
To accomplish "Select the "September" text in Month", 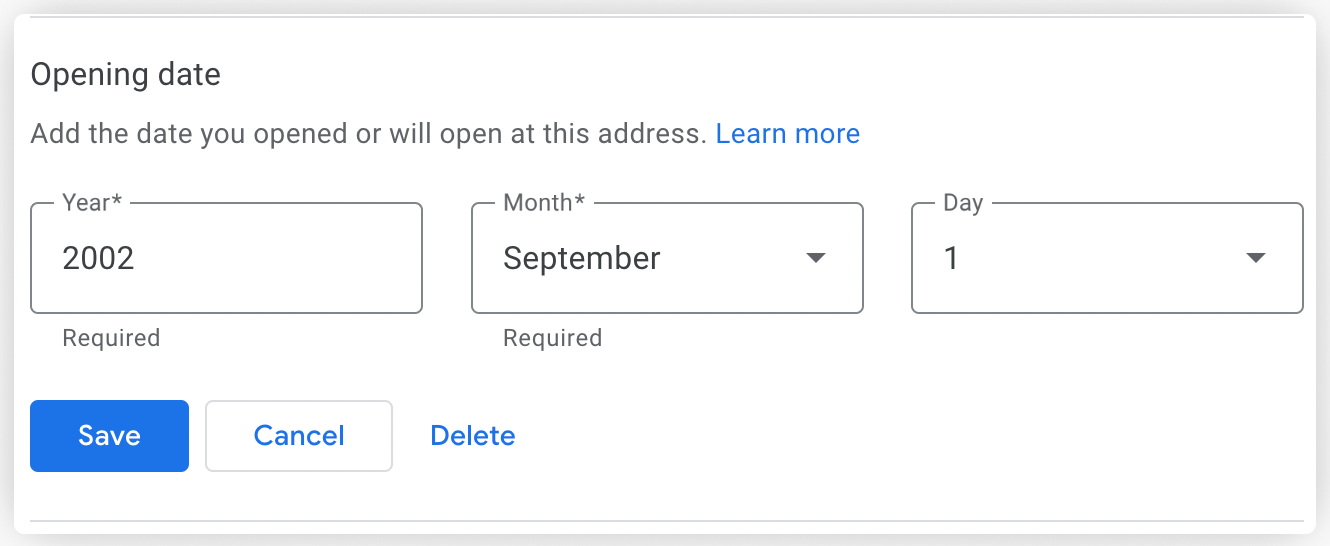I will (x=581, y=259).
